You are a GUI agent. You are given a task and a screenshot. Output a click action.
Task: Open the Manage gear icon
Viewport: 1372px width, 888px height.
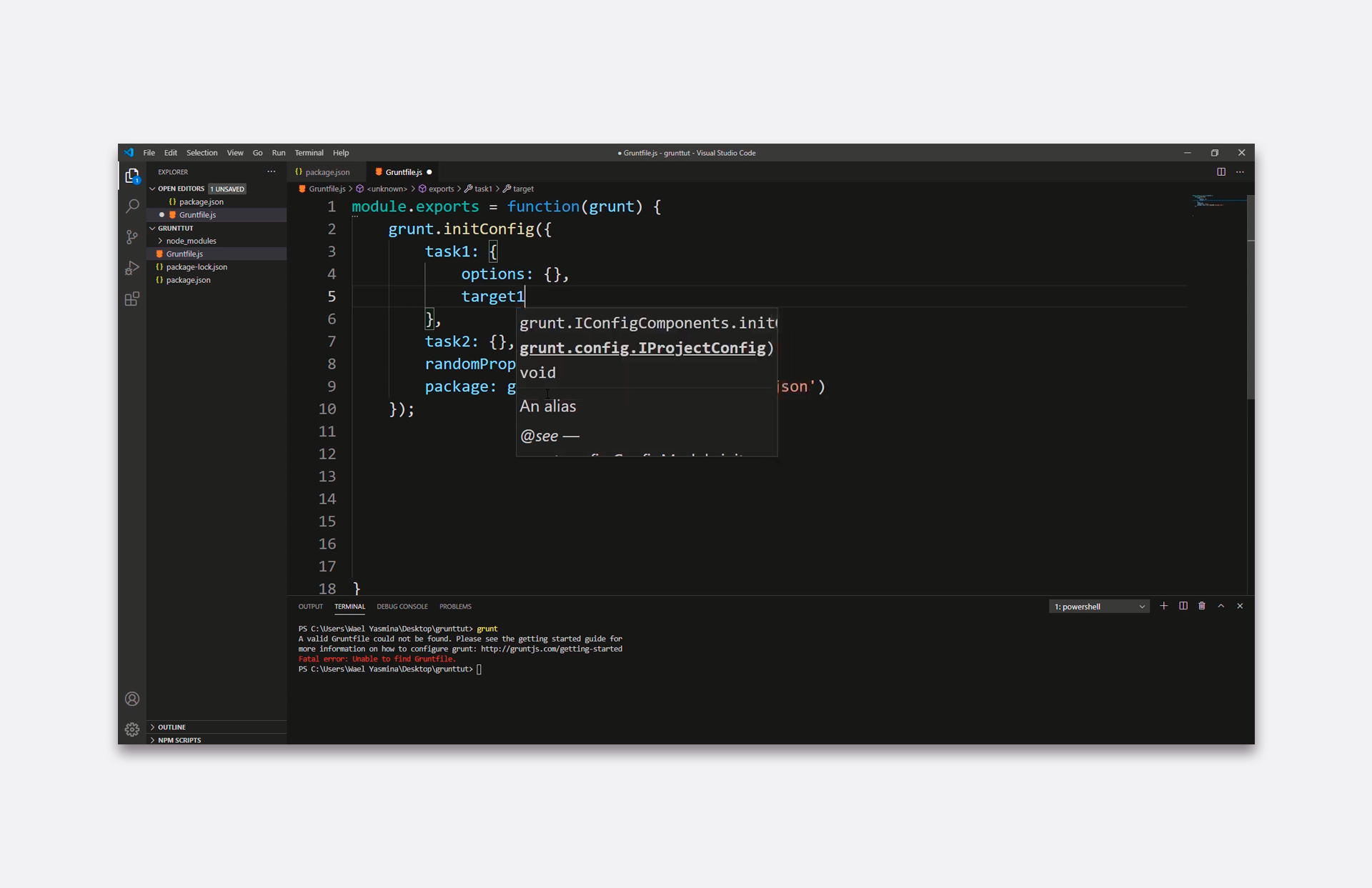tap(132, 729)
